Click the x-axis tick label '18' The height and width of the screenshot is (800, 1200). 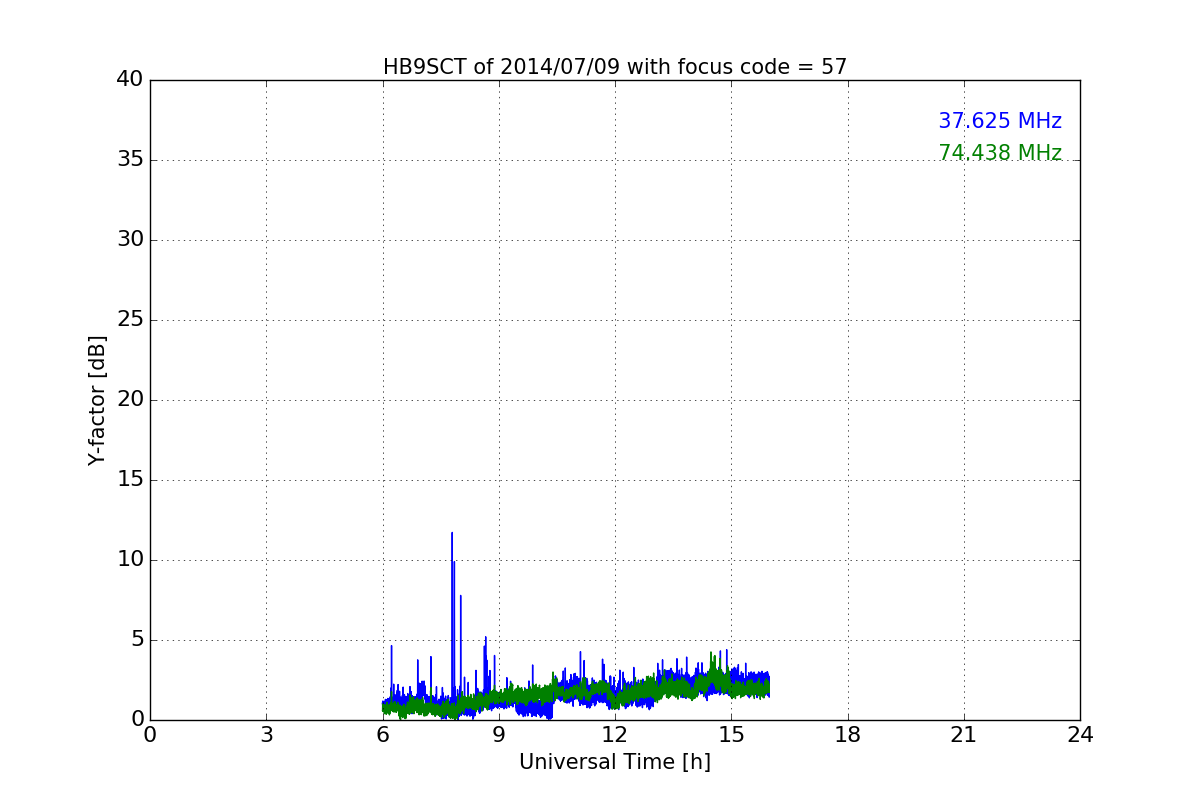pyautogui.click(x=848, y=734)
